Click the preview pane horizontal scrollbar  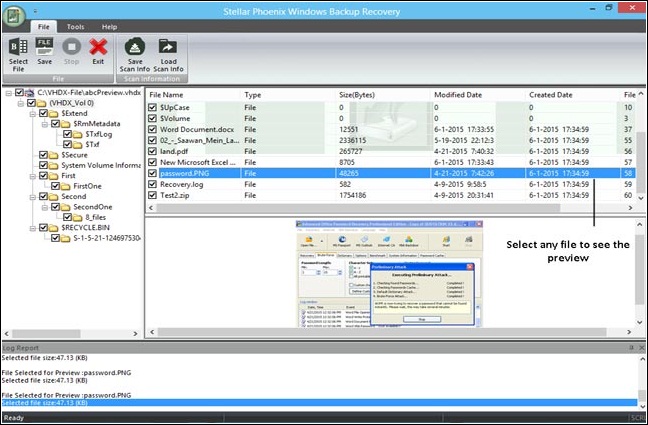(382, 332)
